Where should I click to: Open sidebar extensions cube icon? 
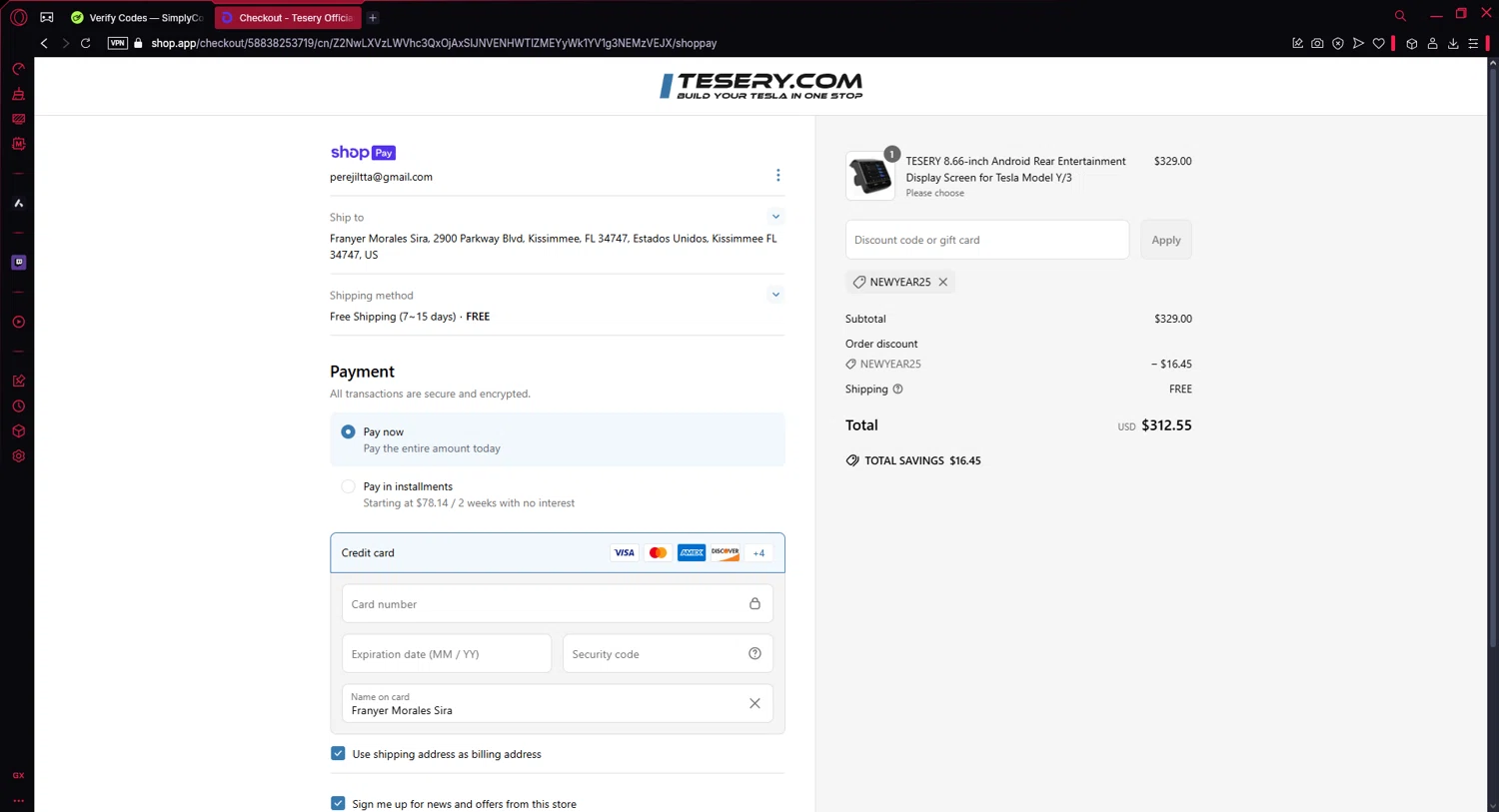click(x=18, y=431)
